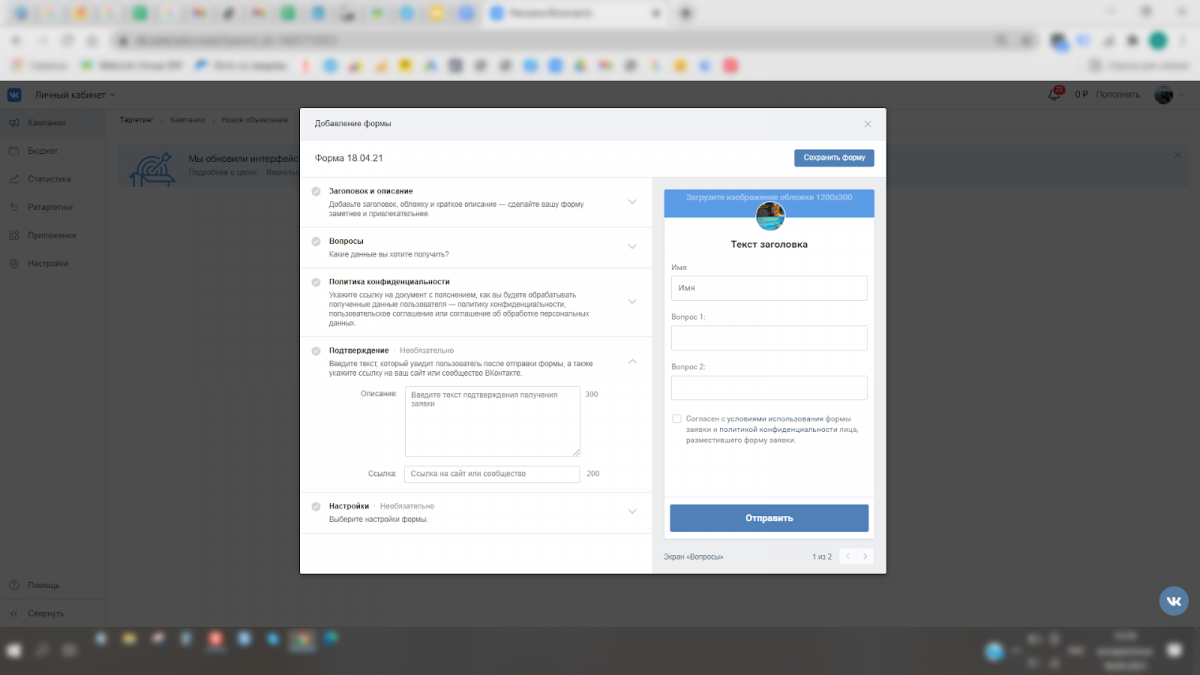
Task: Click the Приложения grid icon in the sidebar
Action: click(14, 235)
